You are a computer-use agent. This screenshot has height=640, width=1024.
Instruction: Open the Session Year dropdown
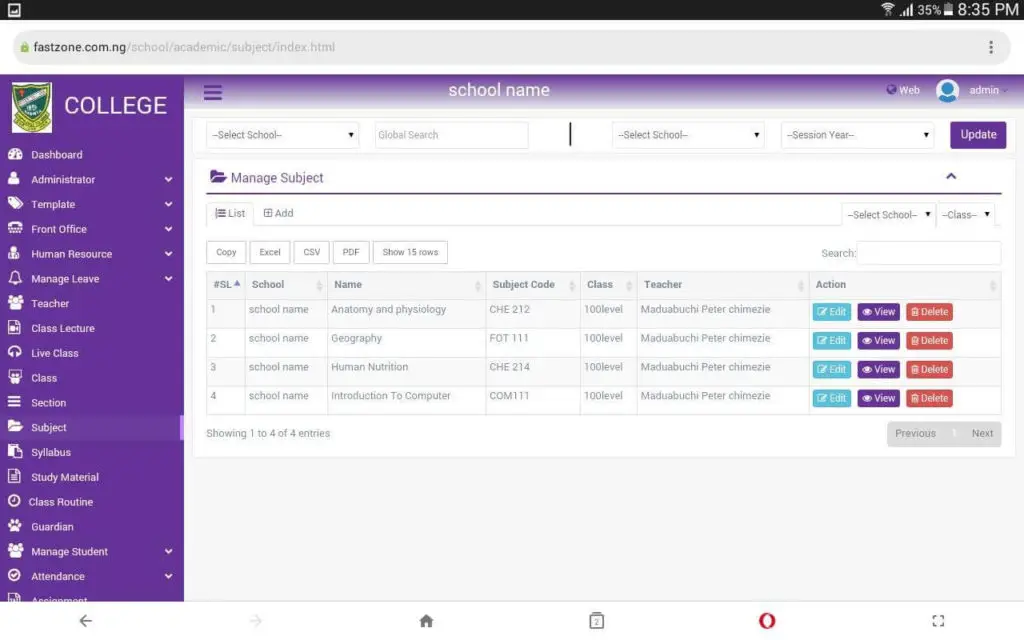856,134
